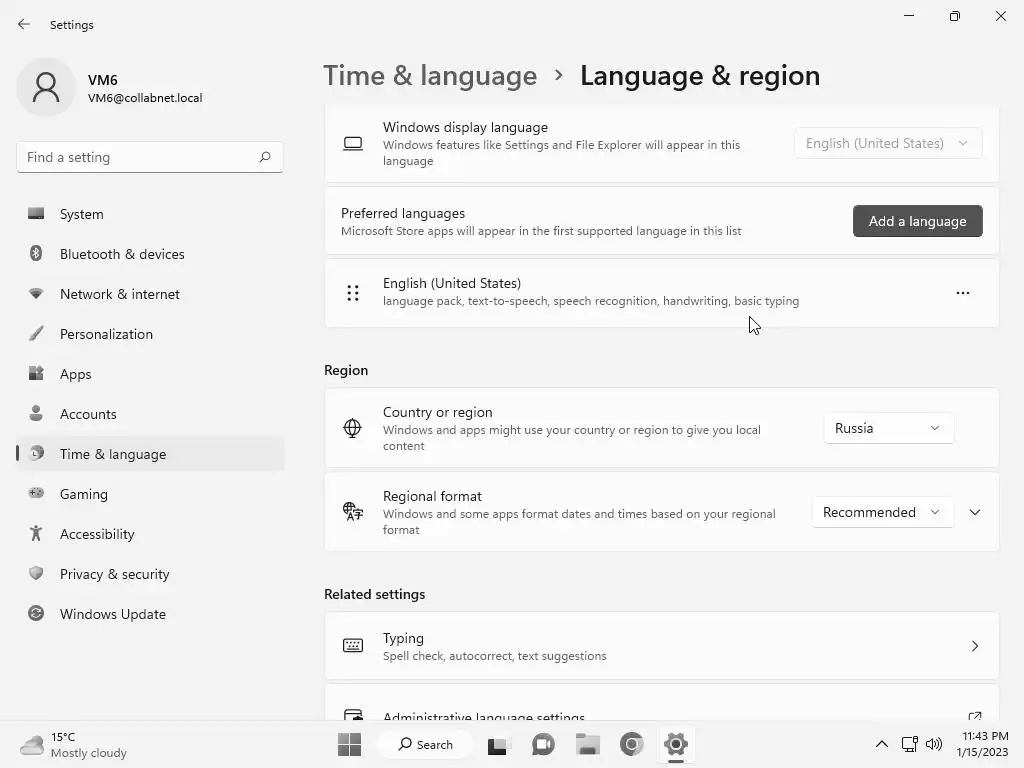This screenshot has width=1024, height=768.
Task: Expand the Regional format details chevron
Action: [975, 512]
